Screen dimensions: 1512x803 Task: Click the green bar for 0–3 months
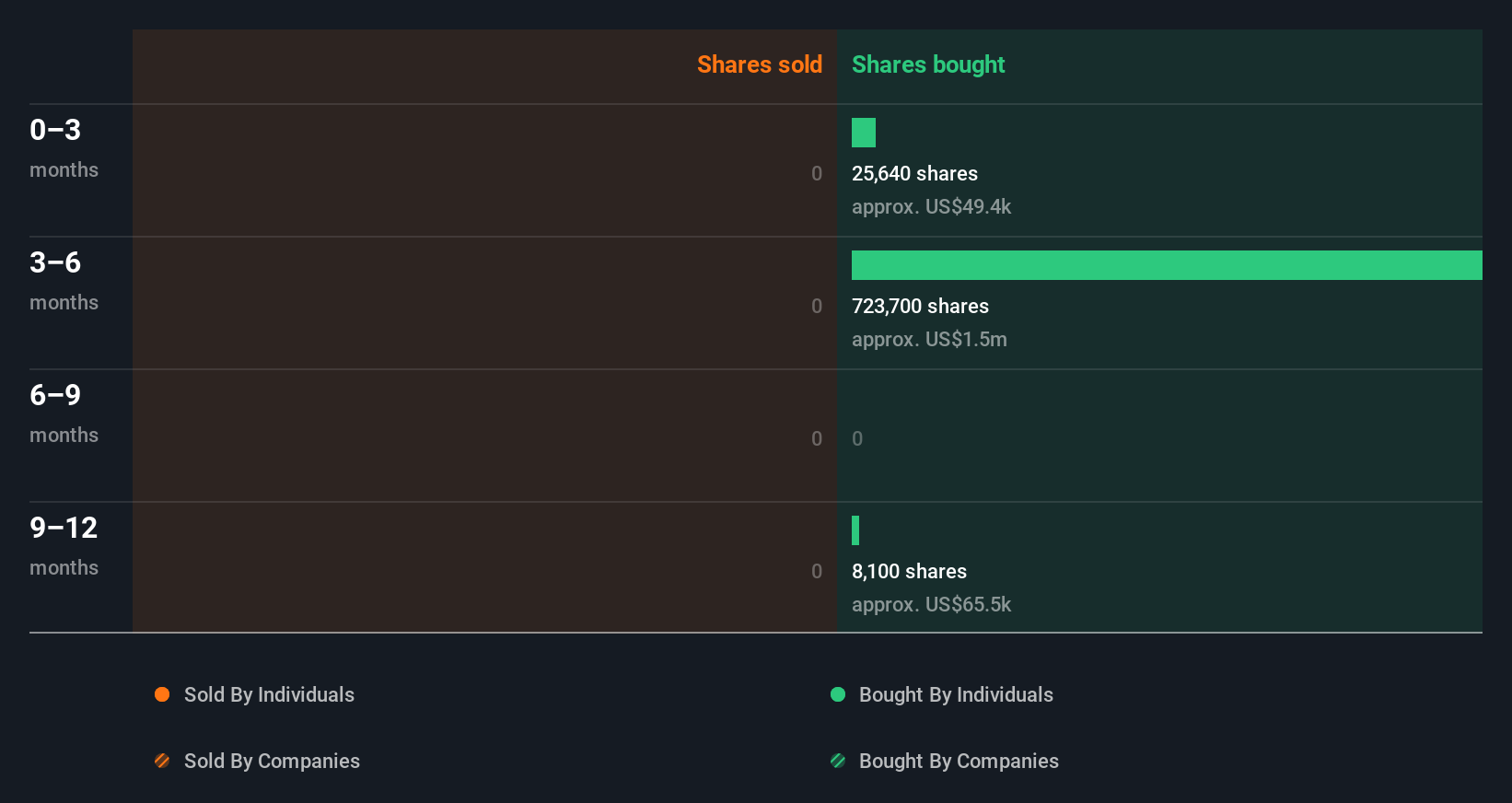click(x=864, y=133)
